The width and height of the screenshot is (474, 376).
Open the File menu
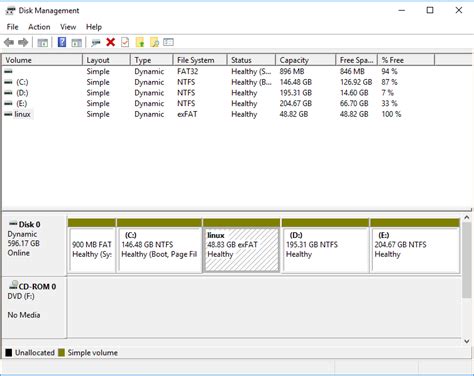pyautogui.click(x=13, y=27)
